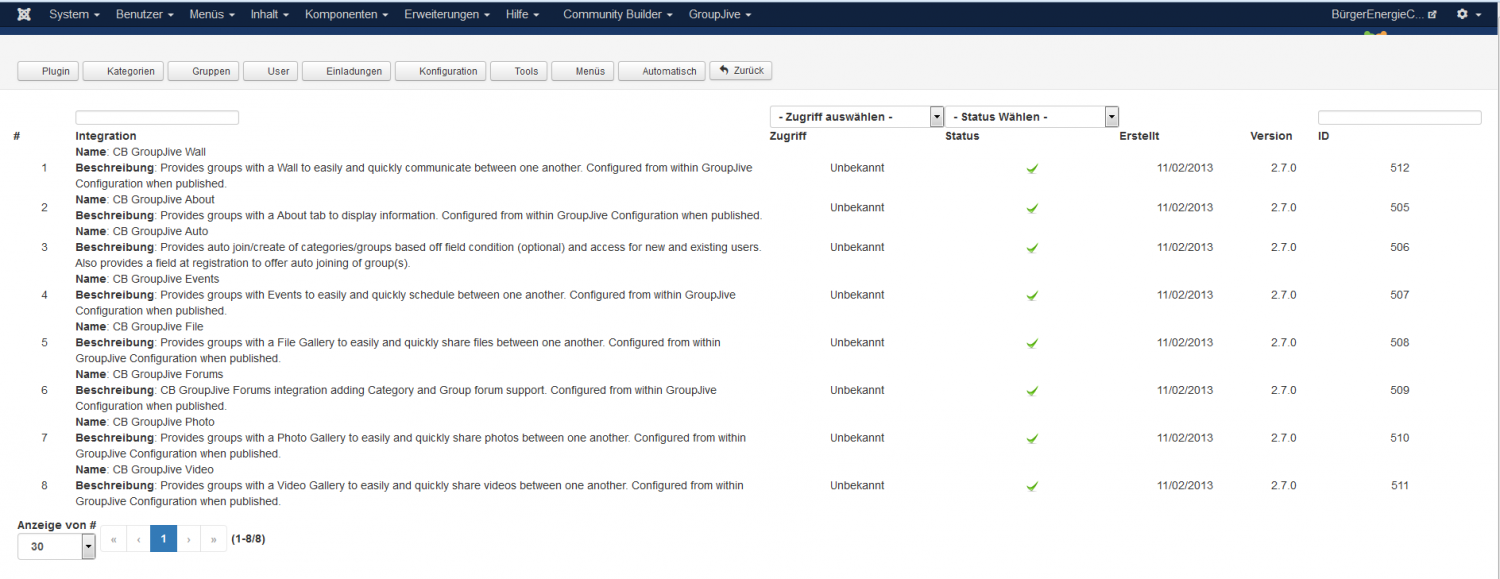1500x579 pixels.
Task: Open Konfiguration from the toolbar
Action: [441, 71]
